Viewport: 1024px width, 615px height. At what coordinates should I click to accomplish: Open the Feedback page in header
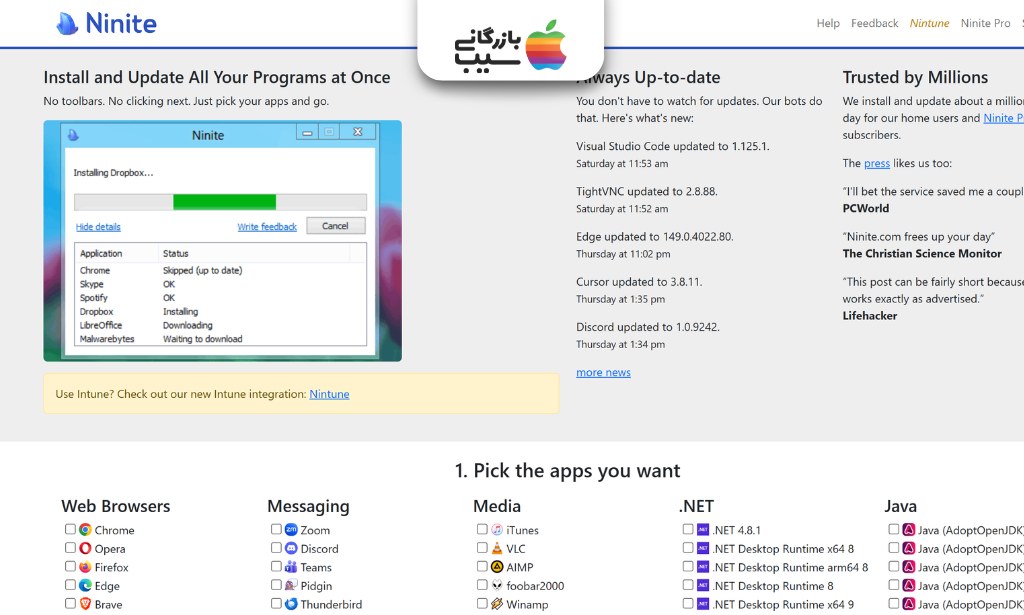(874, 24)
